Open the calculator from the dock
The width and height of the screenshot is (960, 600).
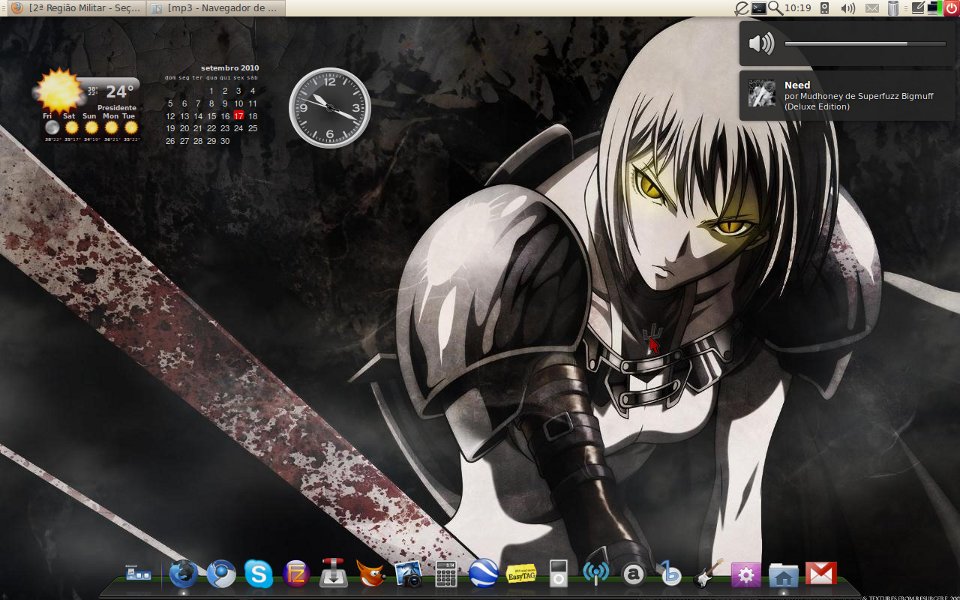446,574
